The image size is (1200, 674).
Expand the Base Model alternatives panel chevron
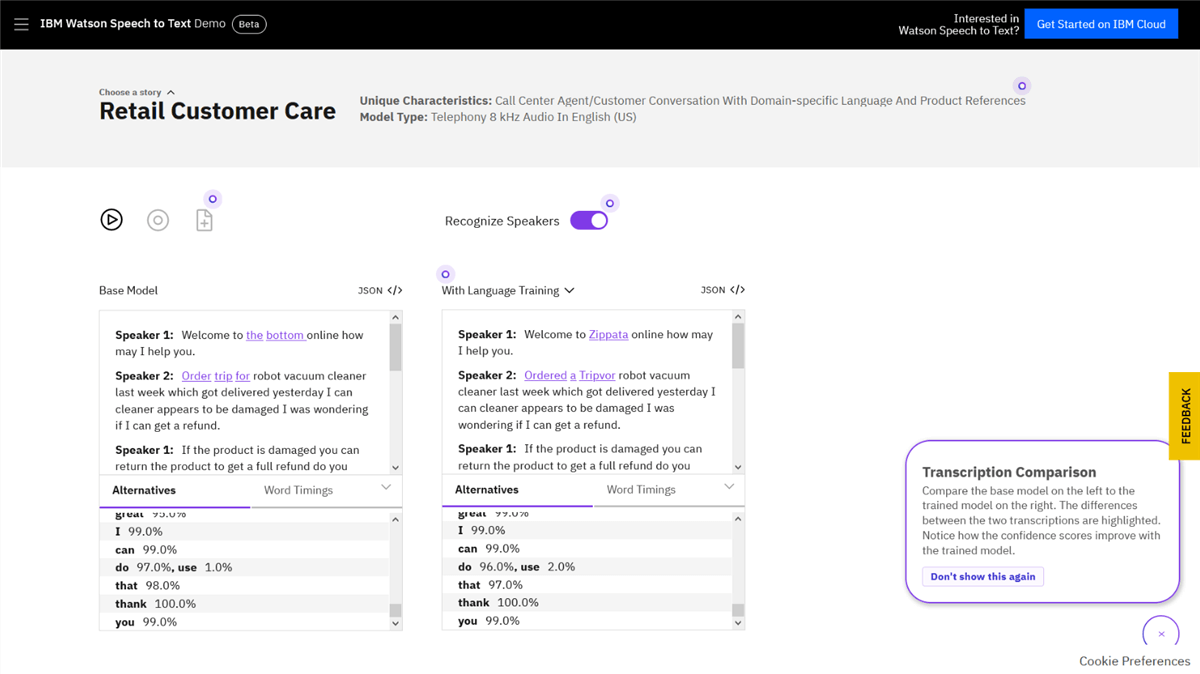point(386,487)
